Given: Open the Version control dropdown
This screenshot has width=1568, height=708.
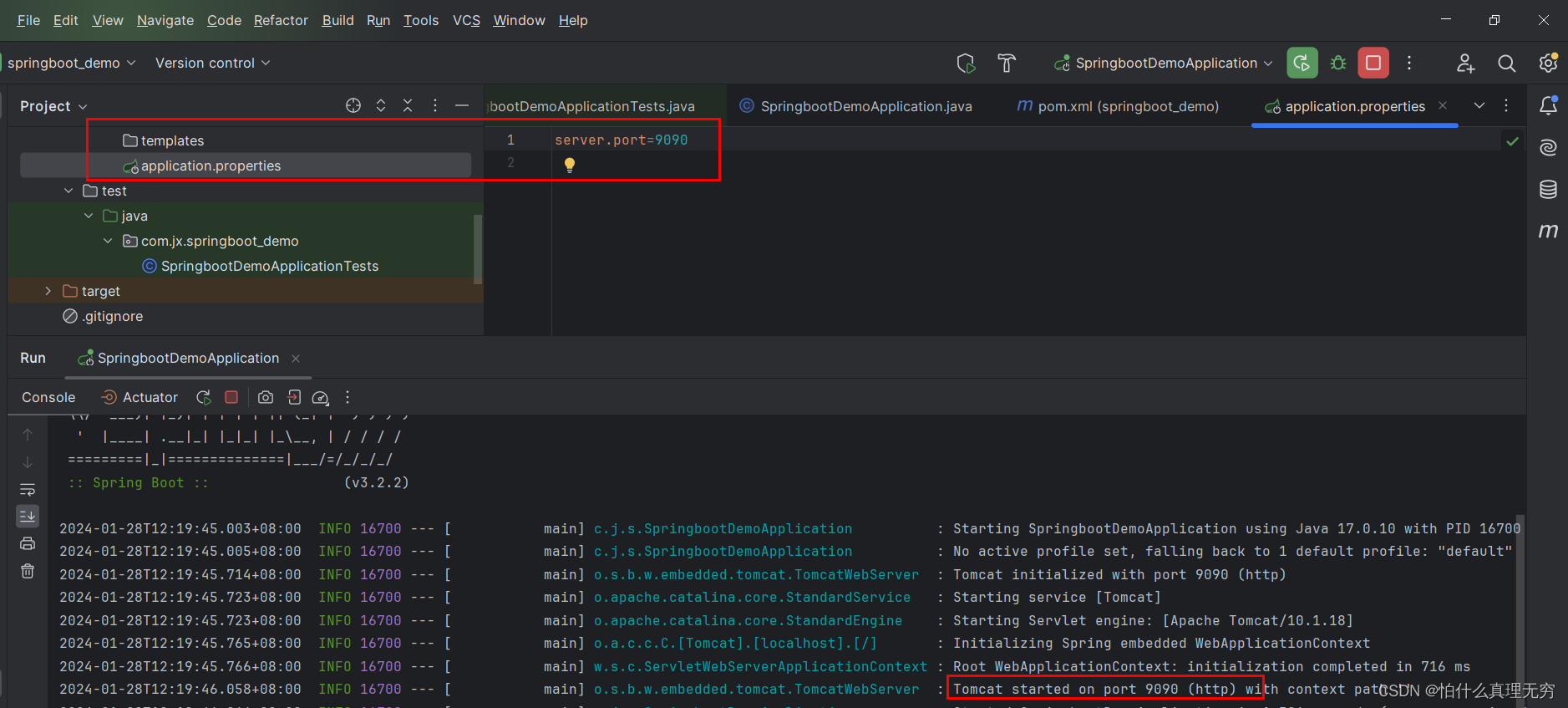Looking at the screenshot, I should point(212,63).
